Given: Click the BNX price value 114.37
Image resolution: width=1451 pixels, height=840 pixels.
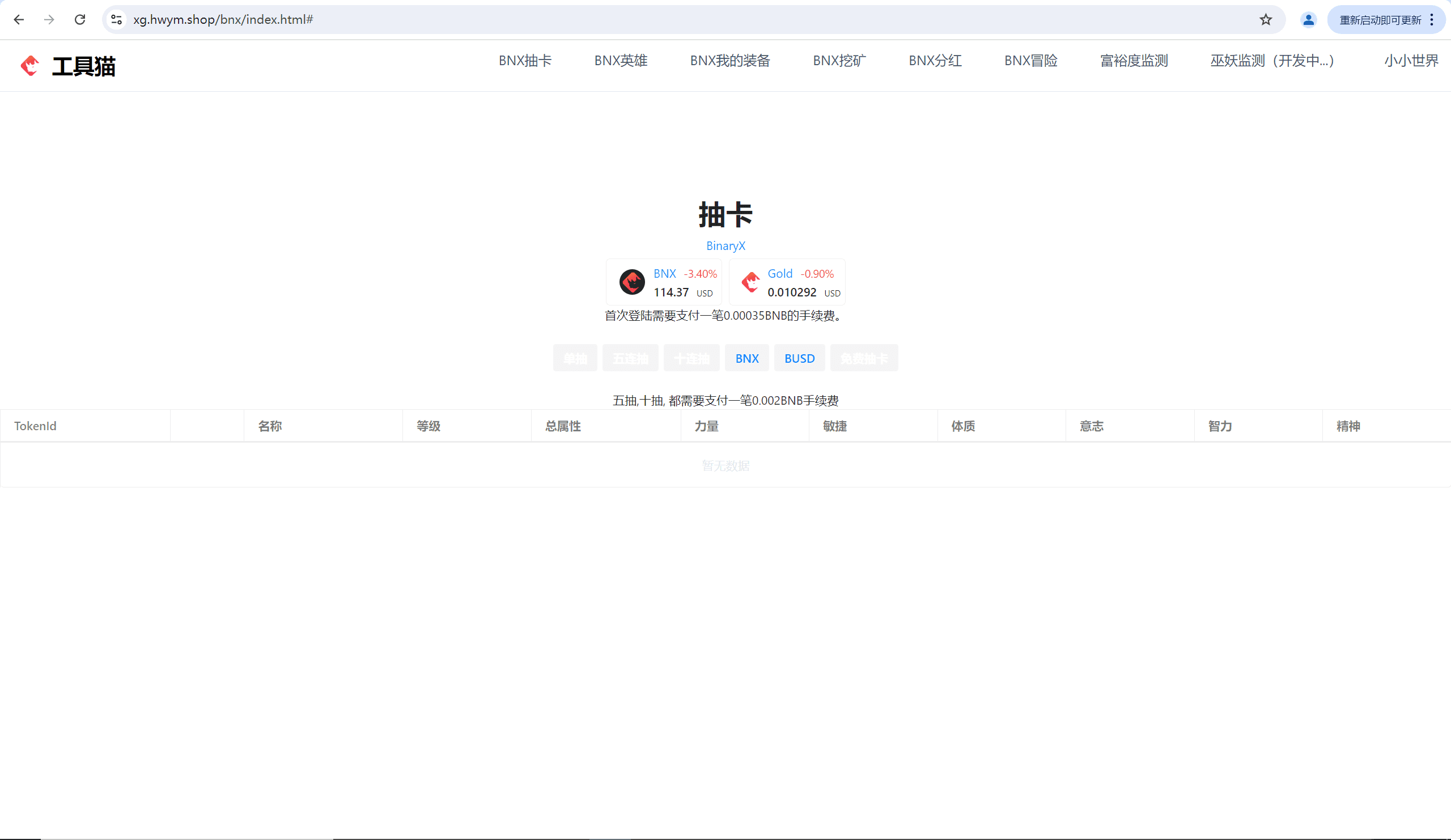Looking at the screenshot, I should pos(671,292).
